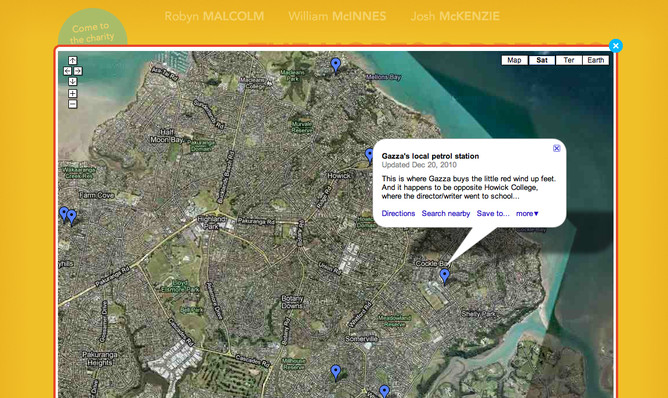668x398 pixels.
Task: Click Updated Dec 20, 2010 text
Action: pos(419,165)
